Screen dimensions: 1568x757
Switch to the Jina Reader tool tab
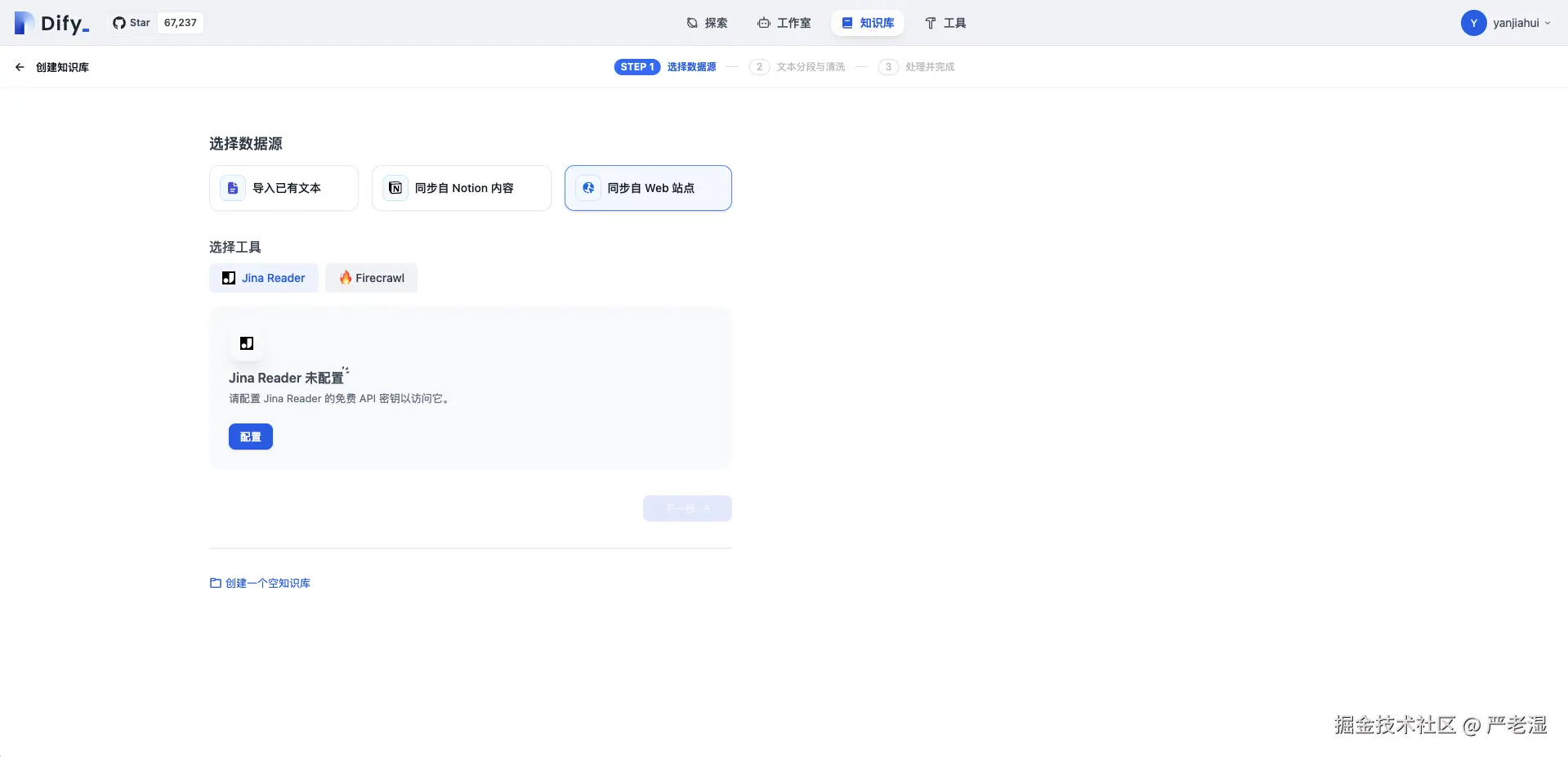(x=264, y=278)
